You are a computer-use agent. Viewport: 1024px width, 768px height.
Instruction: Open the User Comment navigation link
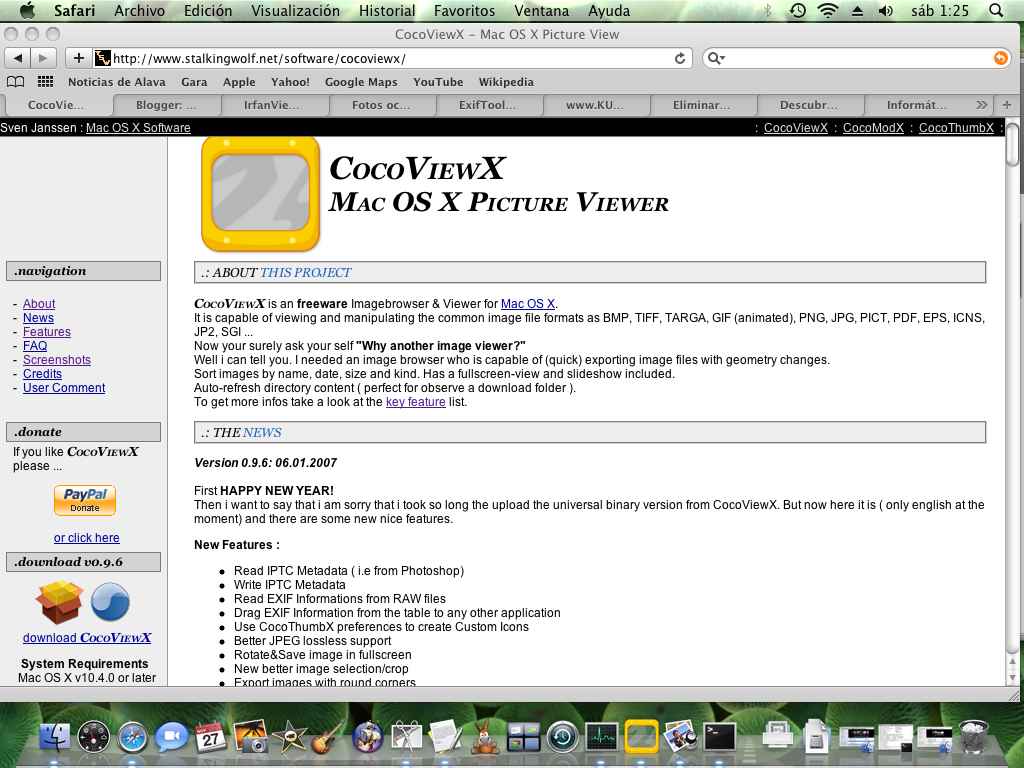(64, 388)
